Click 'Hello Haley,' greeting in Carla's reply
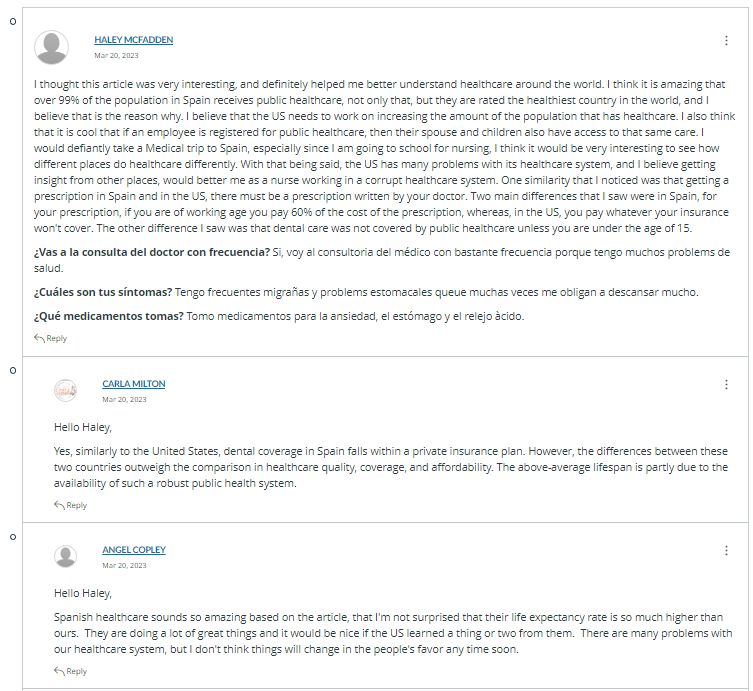 83,427
